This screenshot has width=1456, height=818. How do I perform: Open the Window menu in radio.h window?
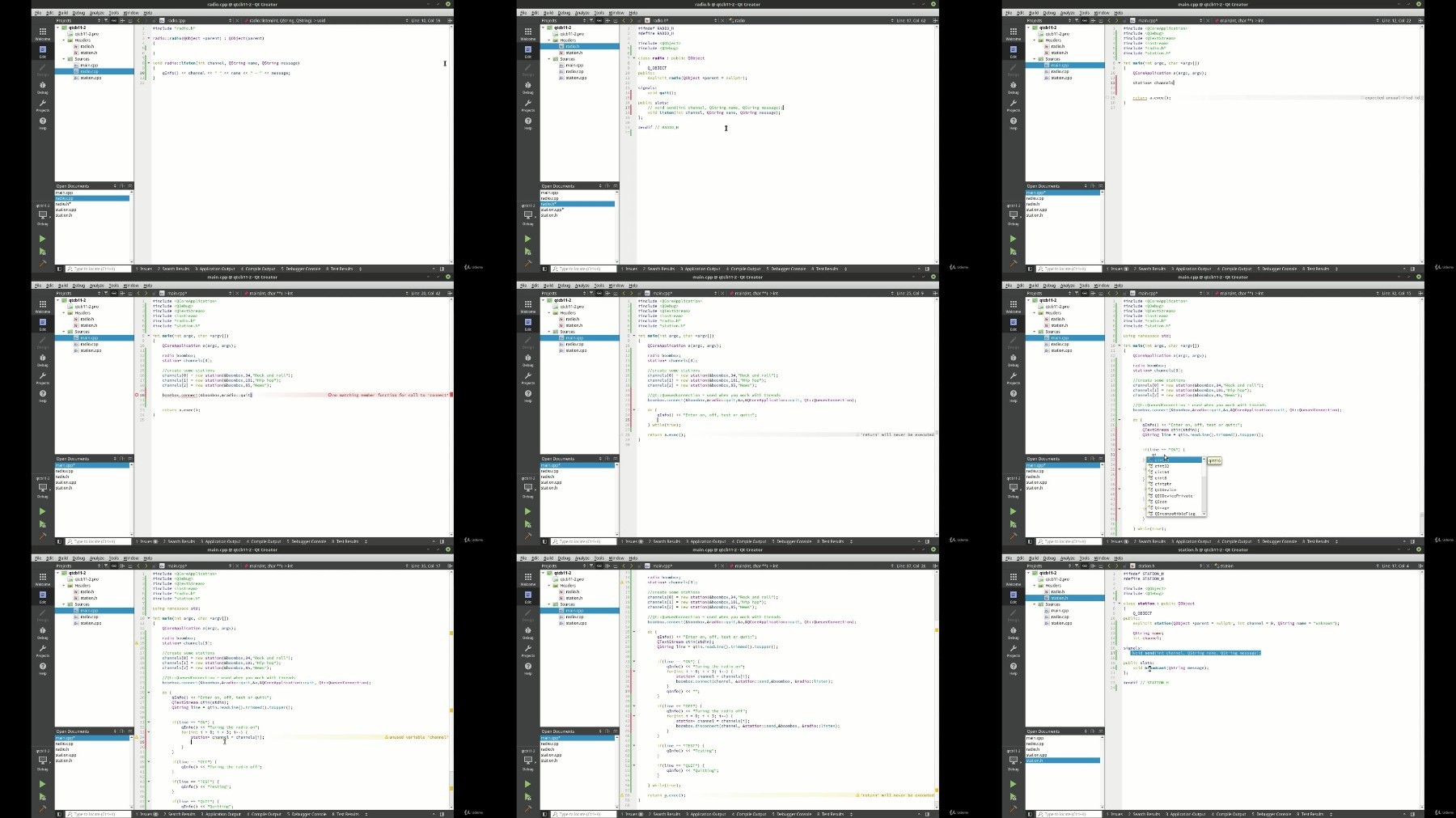616,13
